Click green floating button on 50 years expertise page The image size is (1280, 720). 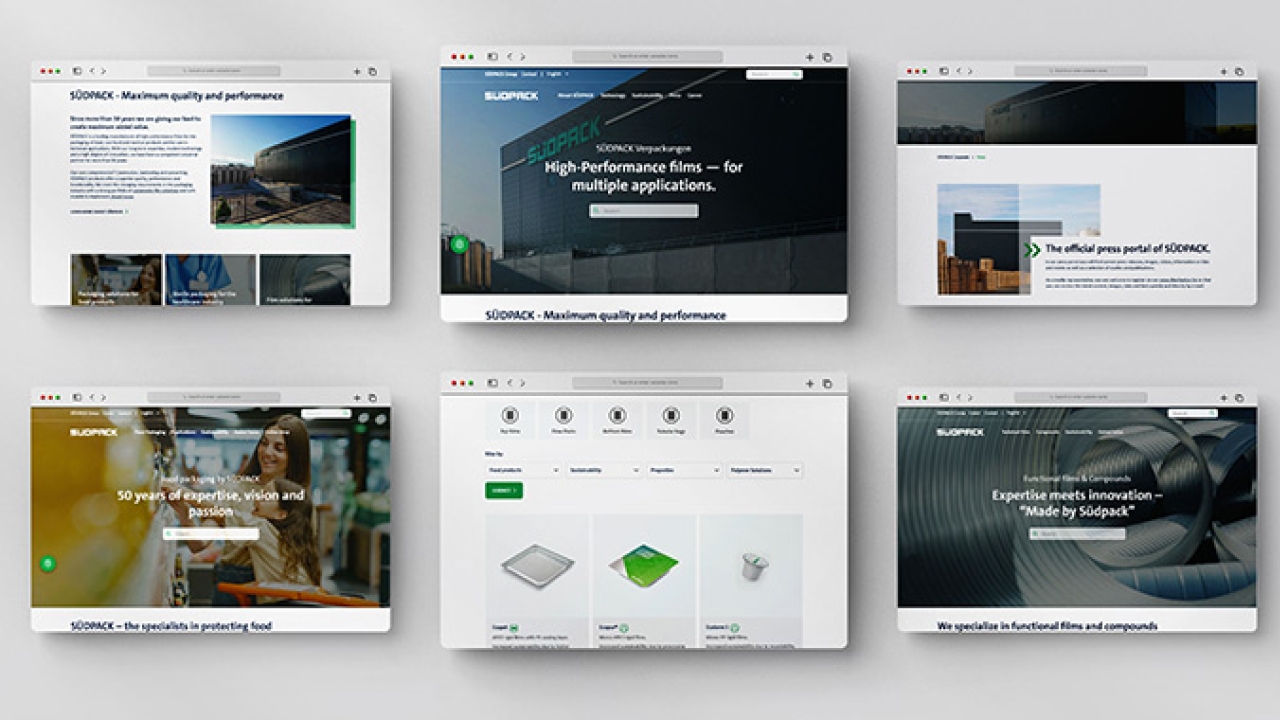[48, 564]
